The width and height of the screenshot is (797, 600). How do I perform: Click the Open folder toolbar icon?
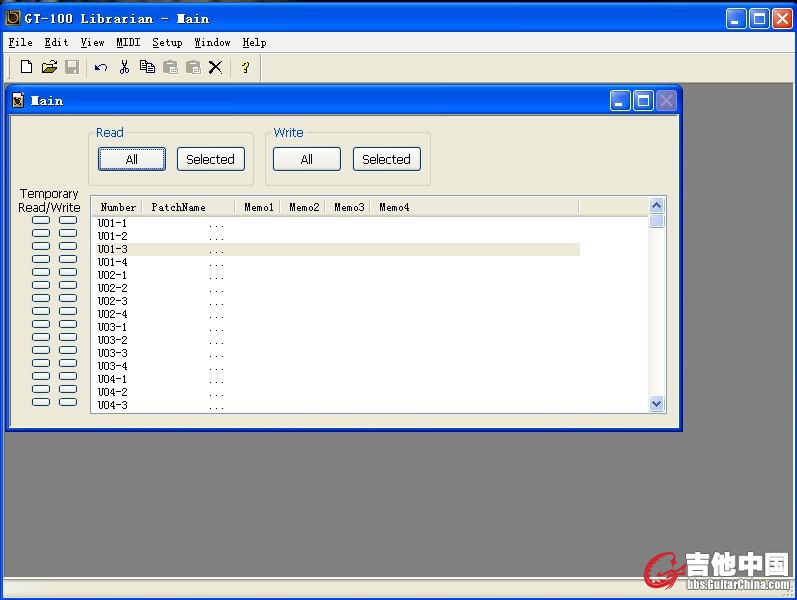click(49, 67)
